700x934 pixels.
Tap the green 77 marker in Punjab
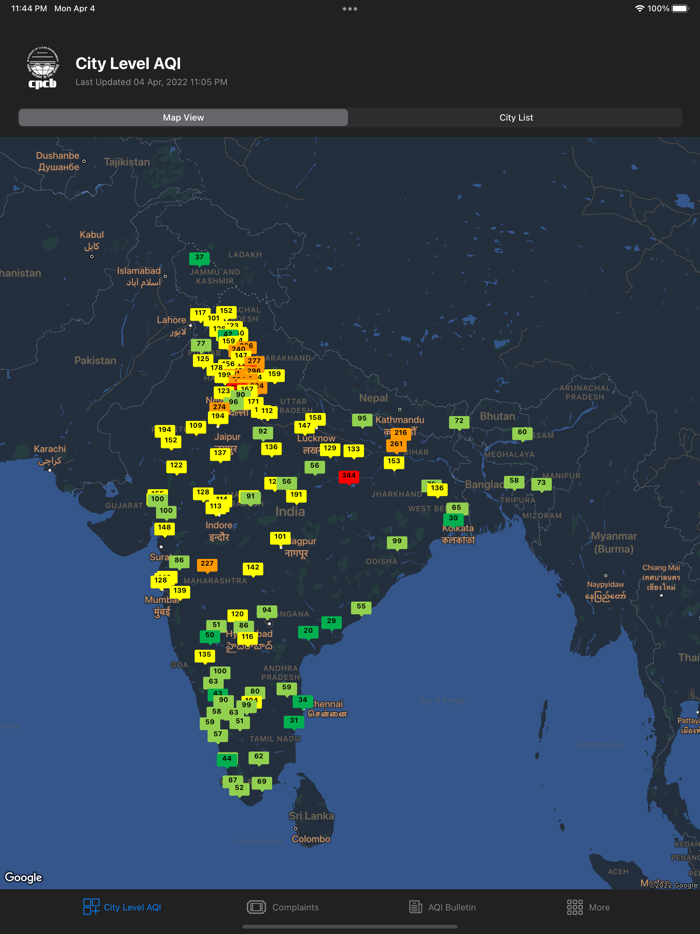[201, 344]
